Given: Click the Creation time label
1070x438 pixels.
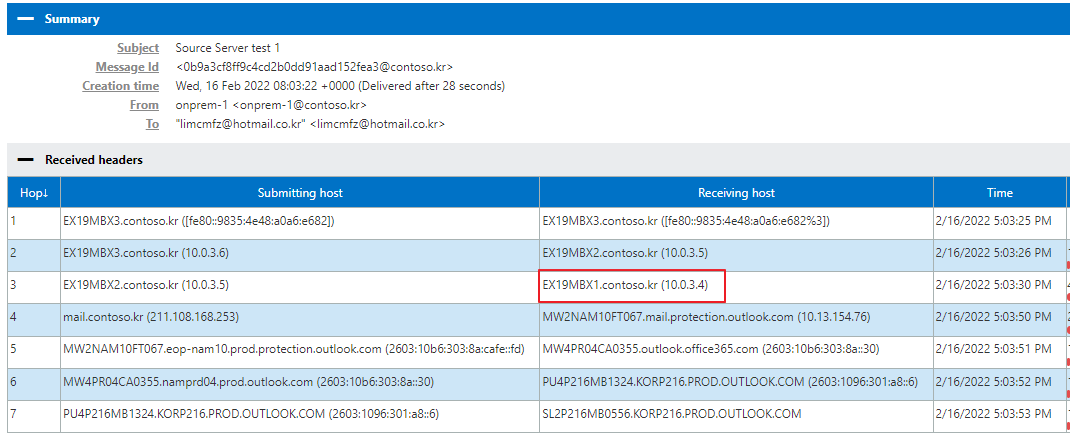Looking at the screenshot, I should pos(121,86).
